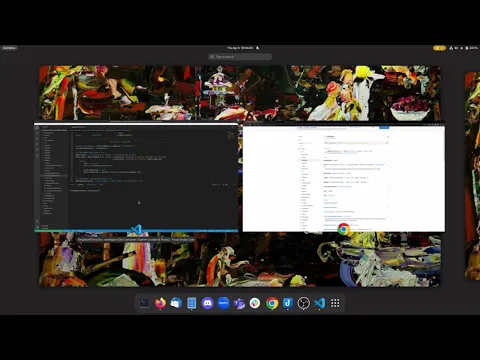The width and height of the screenshot is (480, 360).
Task: Switch to the next workspace on the right
Action: [472, 176]
